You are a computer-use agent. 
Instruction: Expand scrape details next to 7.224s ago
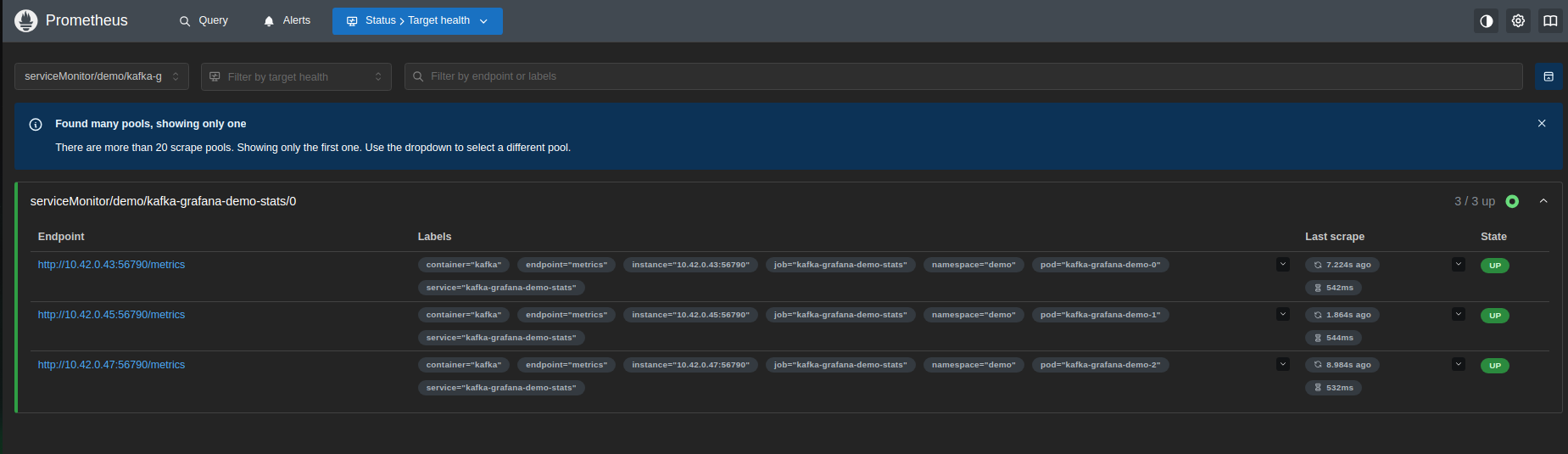(x=1459, y=264)
